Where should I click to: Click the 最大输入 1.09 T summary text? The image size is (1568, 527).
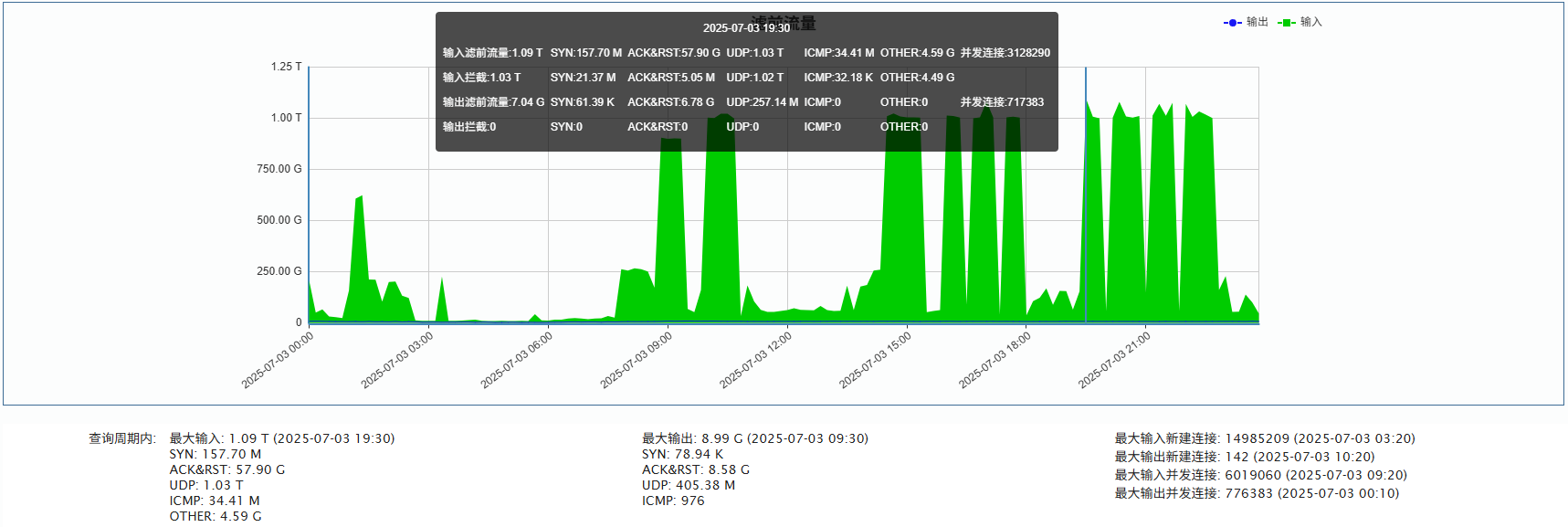(282, 438)
